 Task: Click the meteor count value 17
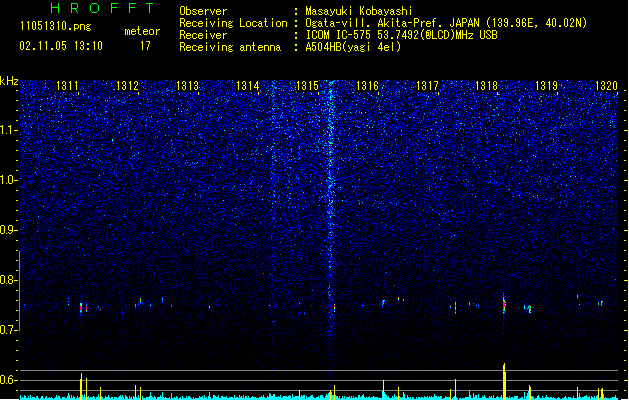pos(145,46)
